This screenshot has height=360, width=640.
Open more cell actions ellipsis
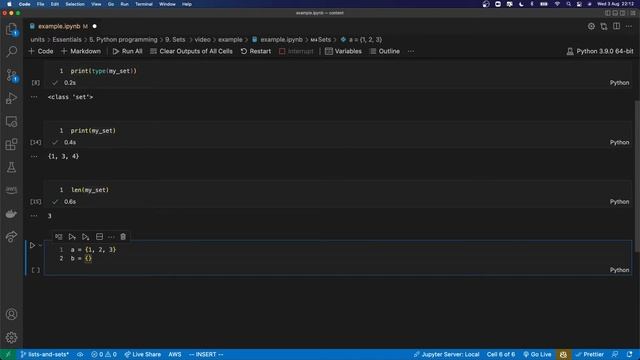pyautogui.click(x=111, y=237)
